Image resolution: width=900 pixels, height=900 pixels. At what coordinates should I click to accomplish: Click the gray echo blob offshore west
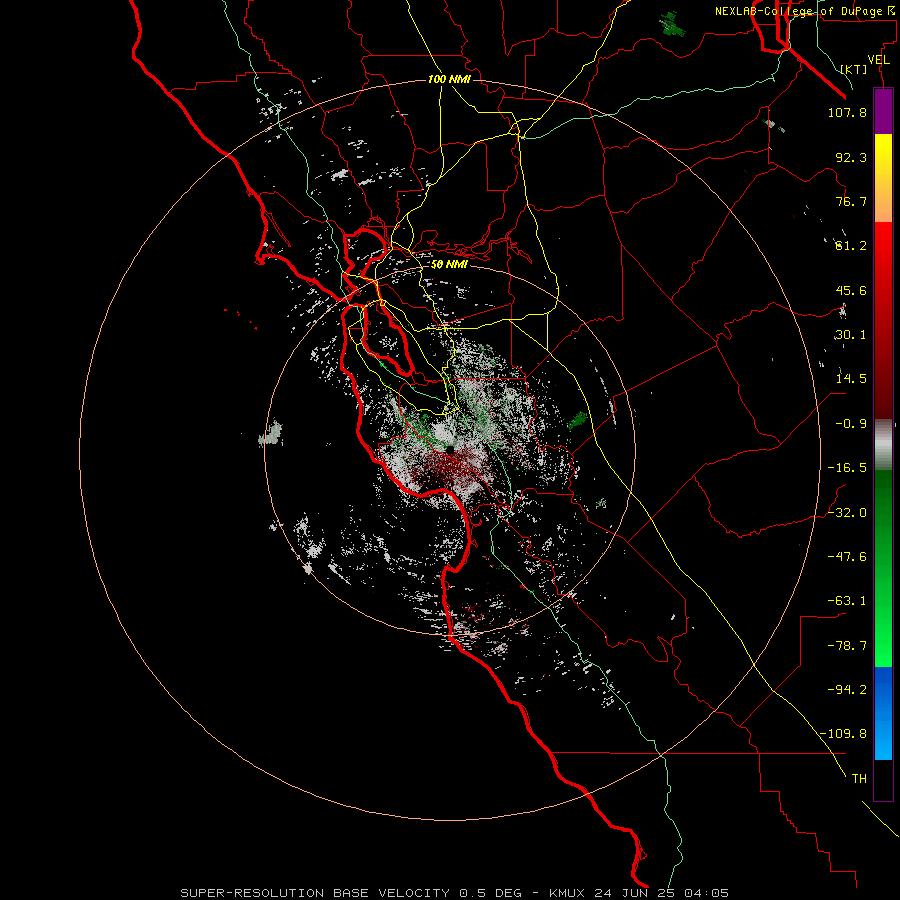[x=271, y=435]
